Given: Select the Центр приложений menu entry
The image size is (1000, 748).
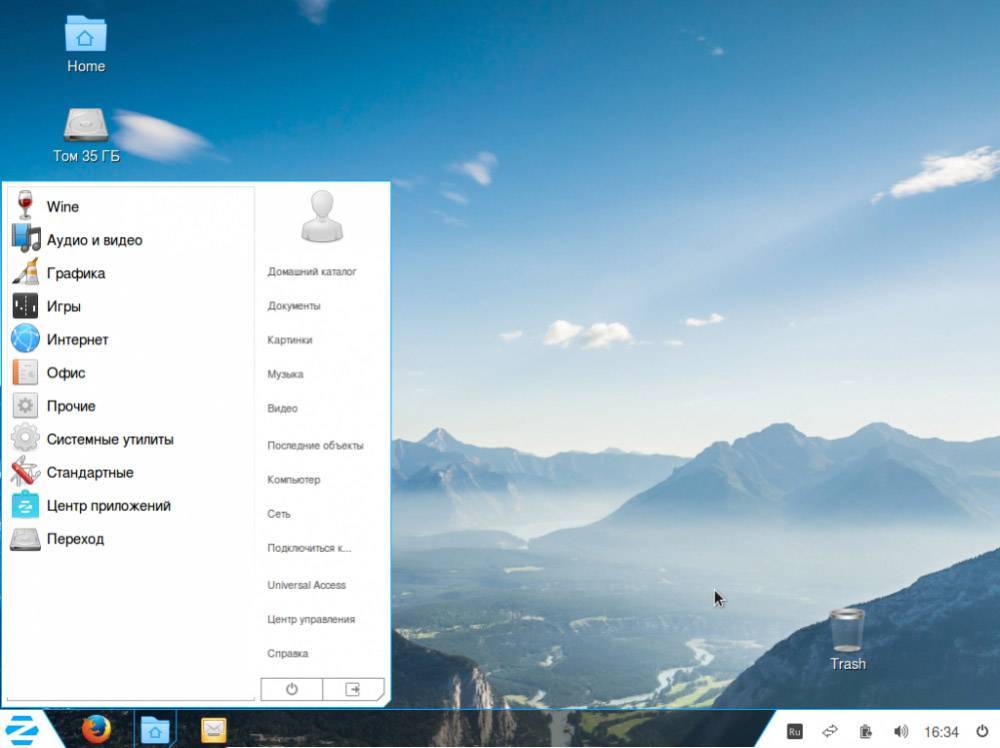Looking at the screenshot, I should coord(108,506).
